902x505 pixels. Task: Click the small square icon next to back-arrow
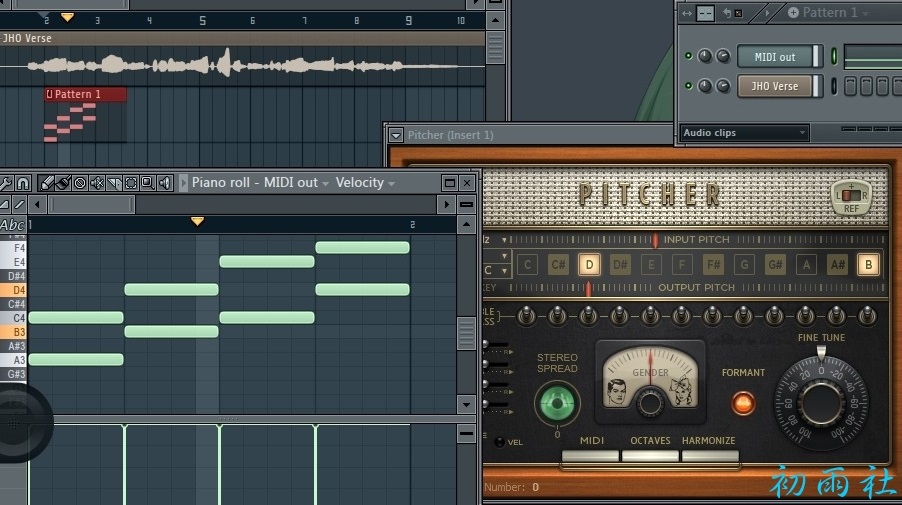pos(739,13)
